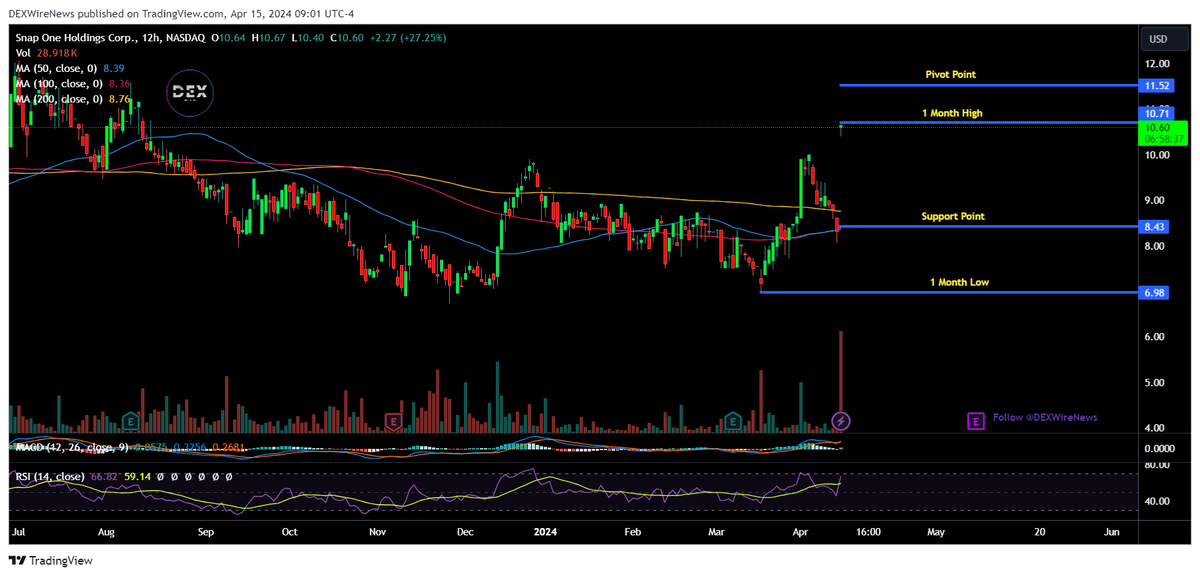Click the Pivot Point label
Screen dimensions: 1200x576
click(x=950, y=74)
